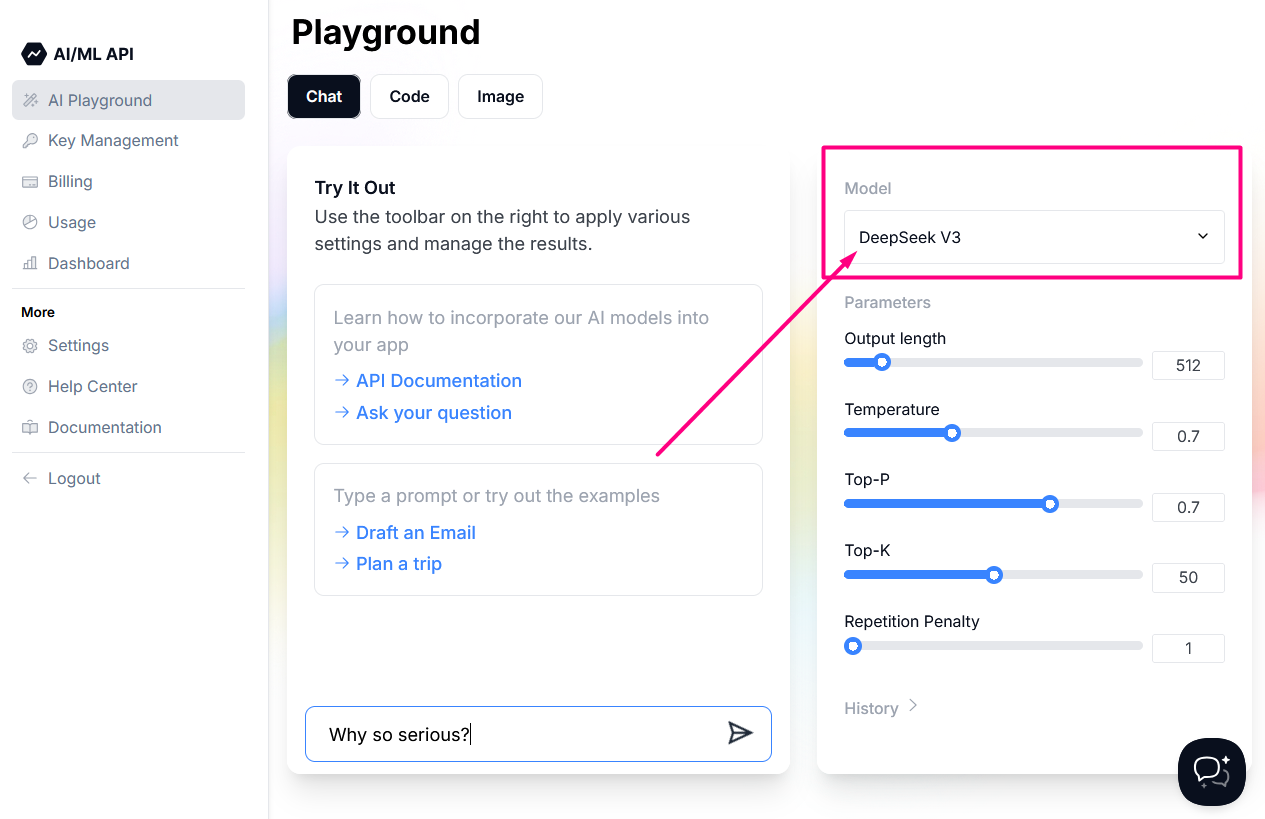Click the send arrow icon in prompt box

click(x=740, y=733)
